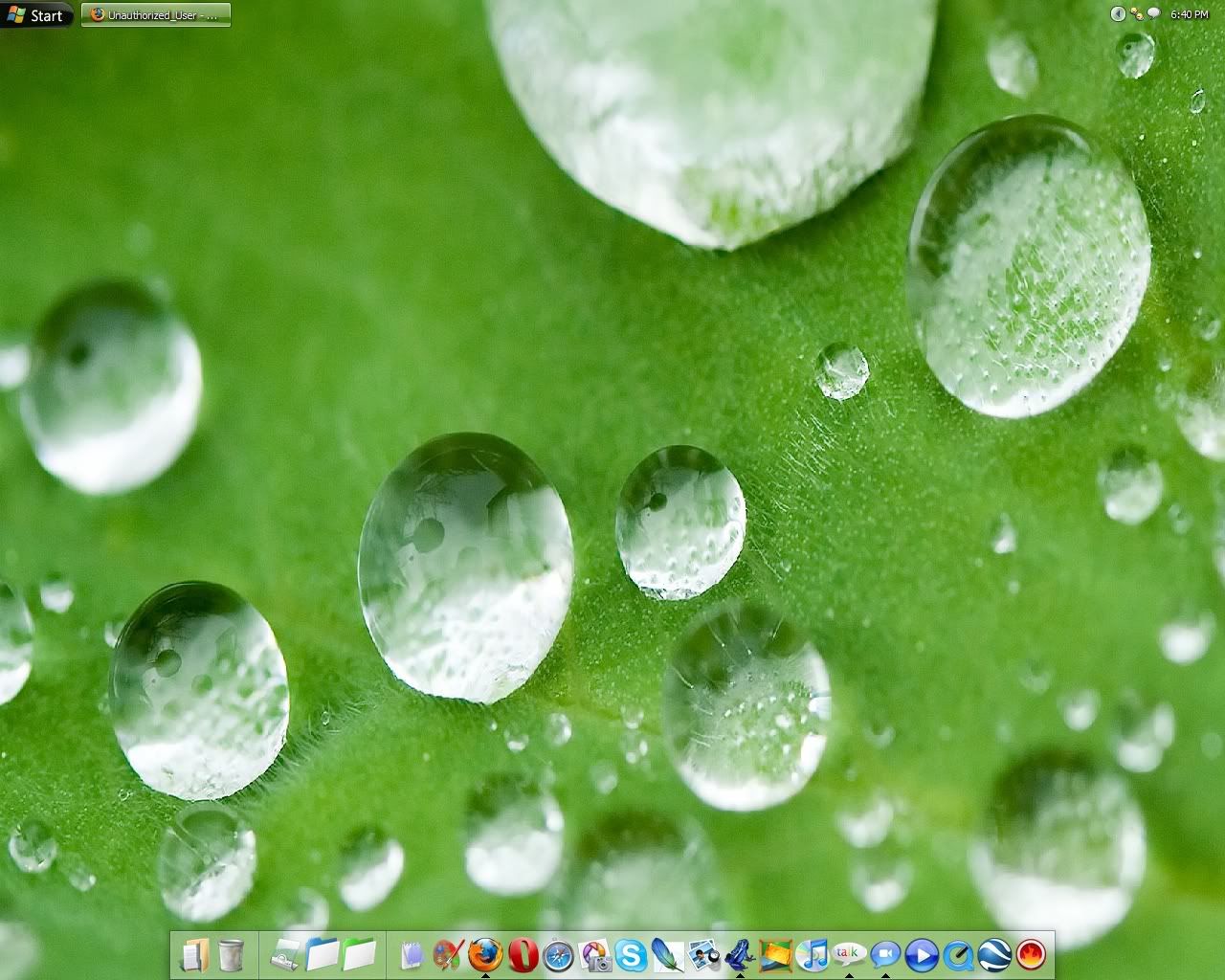Open the speech bubble tray icon

tap(1153, 13)
